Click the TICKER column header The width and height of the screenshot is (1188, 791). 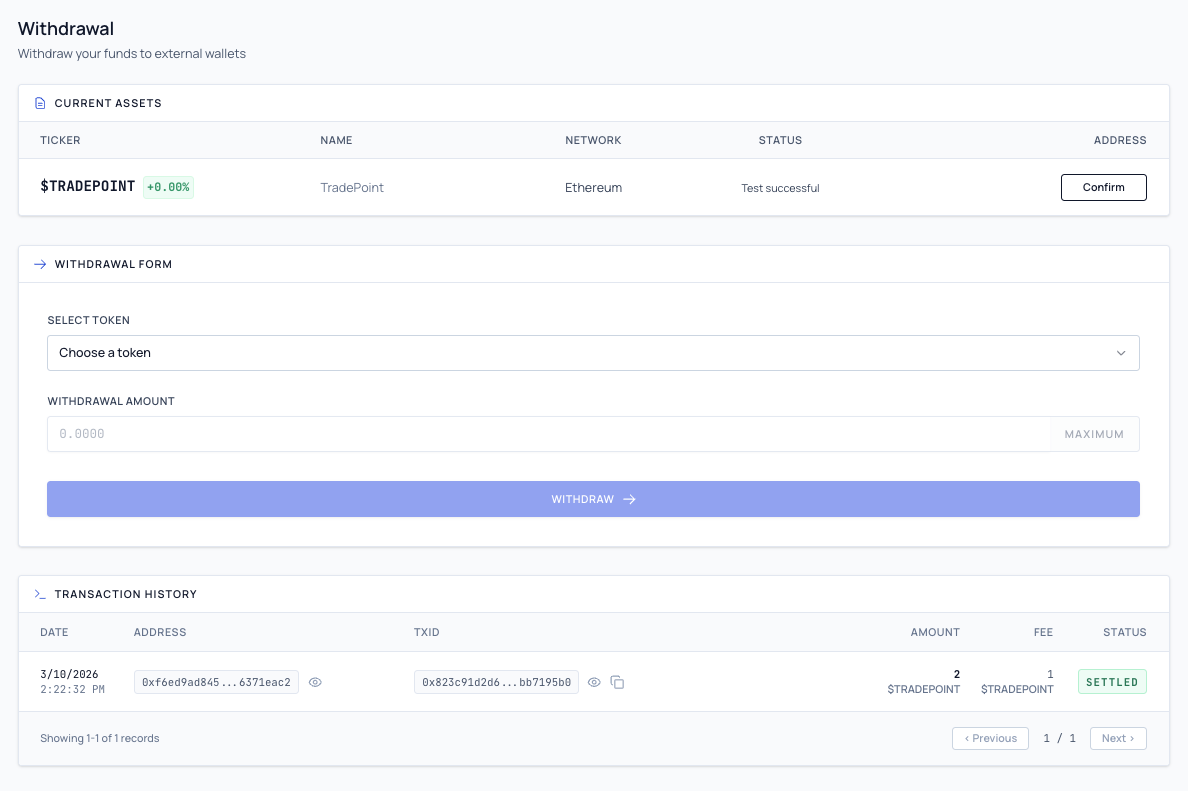60,140
